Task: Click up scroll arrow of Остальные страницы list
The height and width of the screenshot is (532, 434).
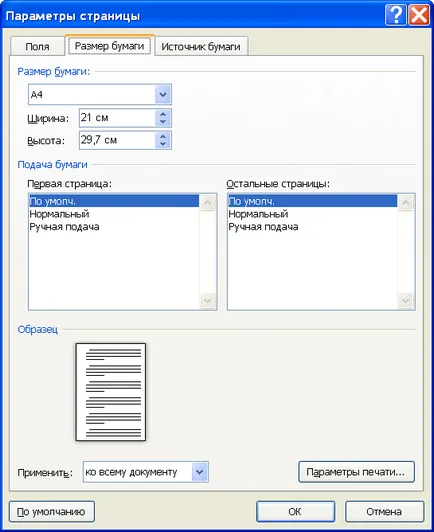Action: pyautogui.click(x=405, y=203)
